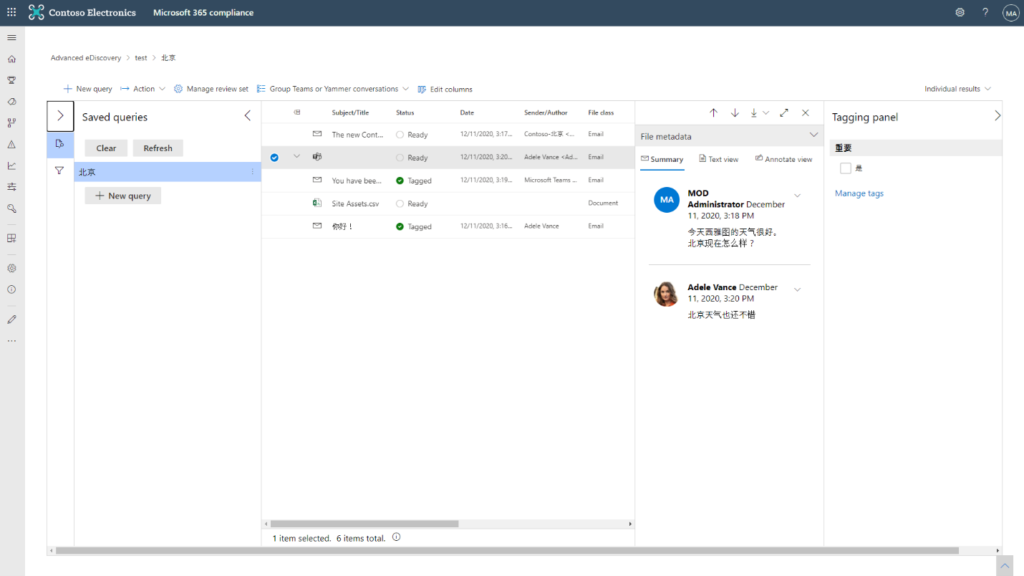Expand the File metadata section
Viewport: 1024px width, 576px height.
(x=813, y=136)
